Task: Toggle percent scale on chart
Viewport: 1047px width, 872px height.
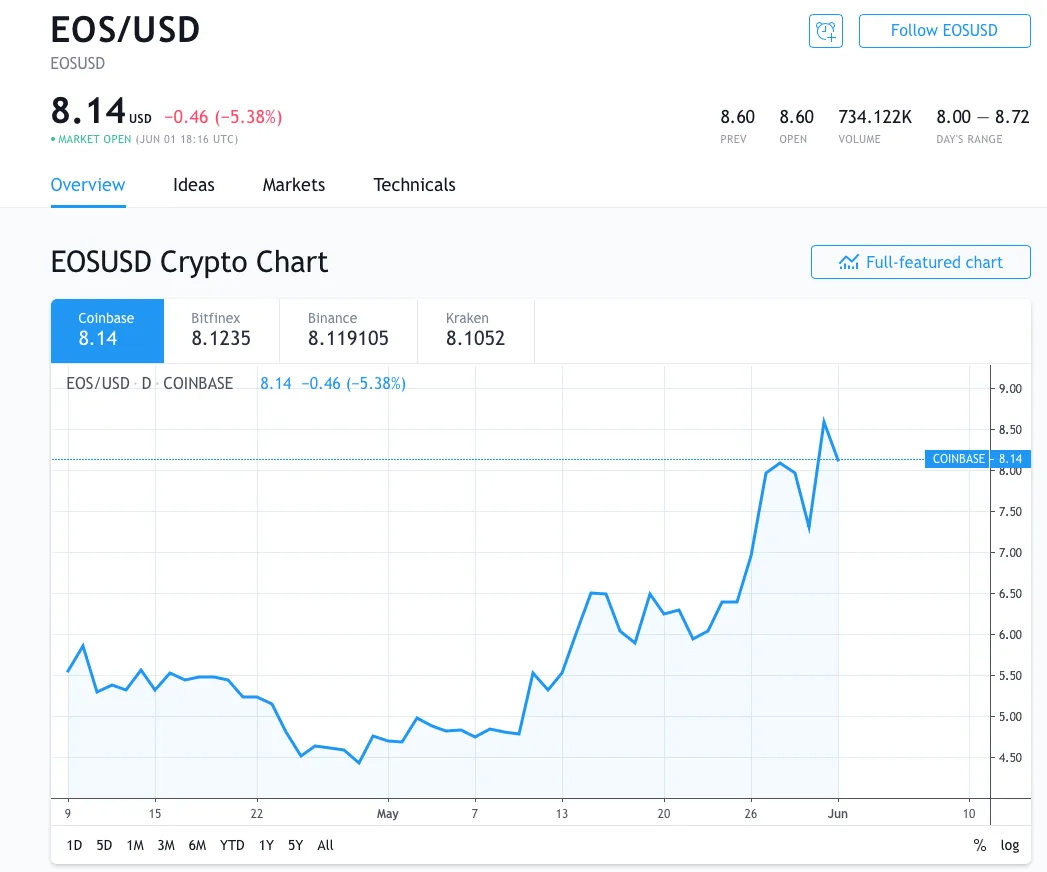Action: [980, 845]
